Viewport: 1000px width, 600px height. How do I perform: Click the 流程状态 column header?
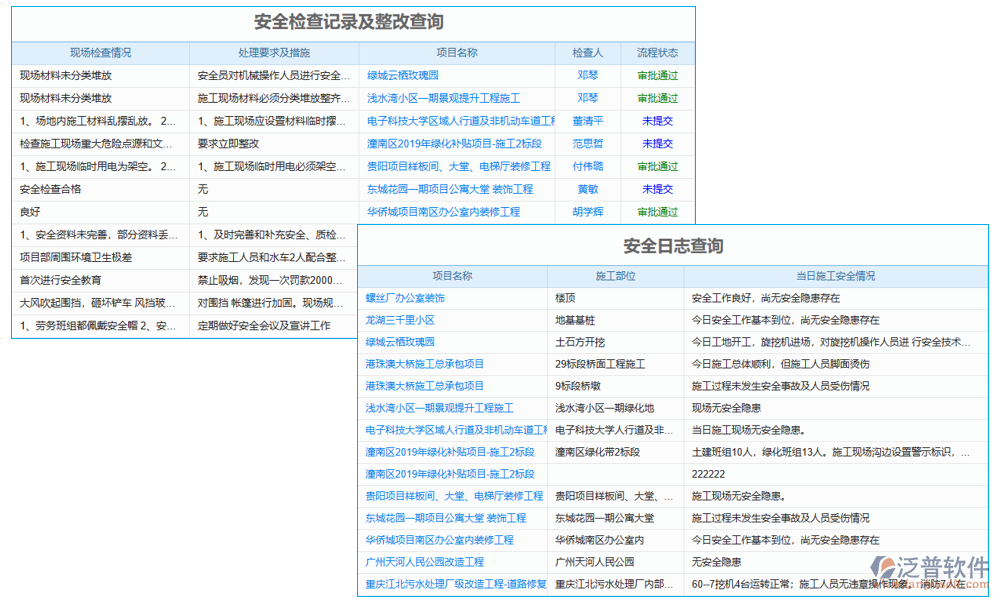tap(657, 53)
